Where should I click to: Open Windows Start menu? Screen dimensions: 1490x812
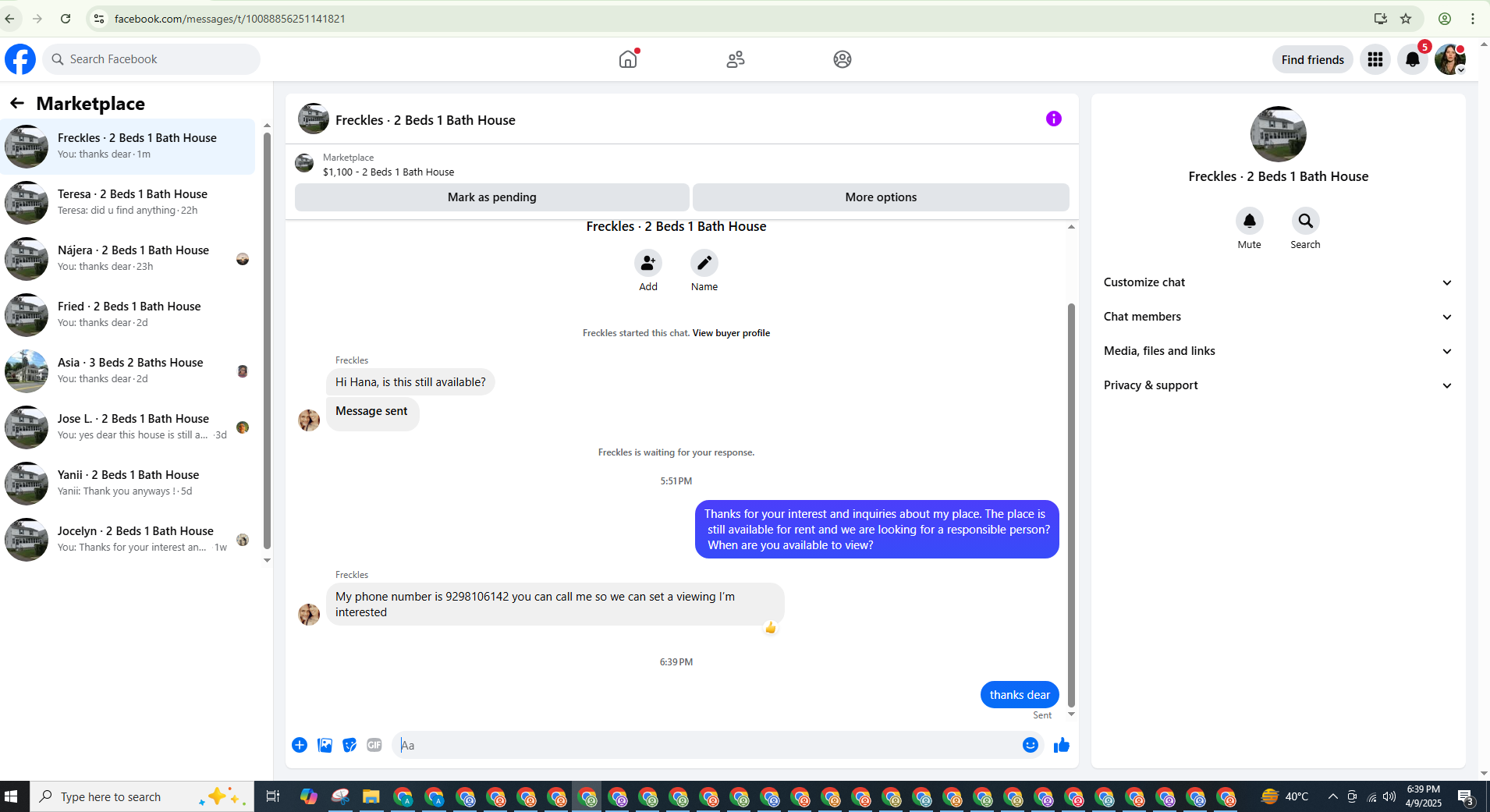(11, 796)
